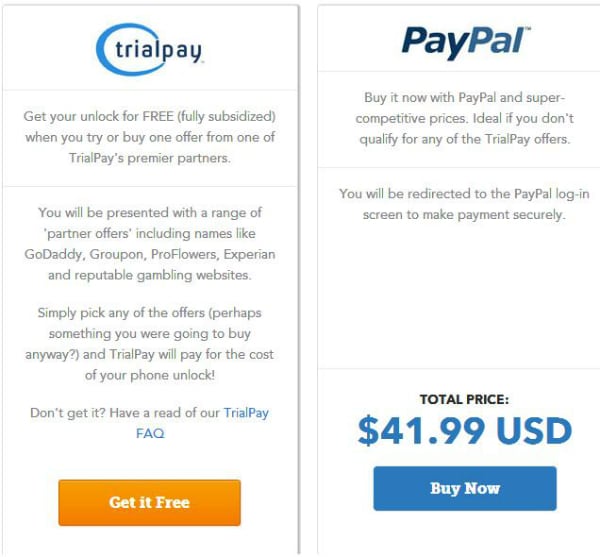Click the $41.99 USD price
Screen dimensions: 600x557
(x=465, y=430)
